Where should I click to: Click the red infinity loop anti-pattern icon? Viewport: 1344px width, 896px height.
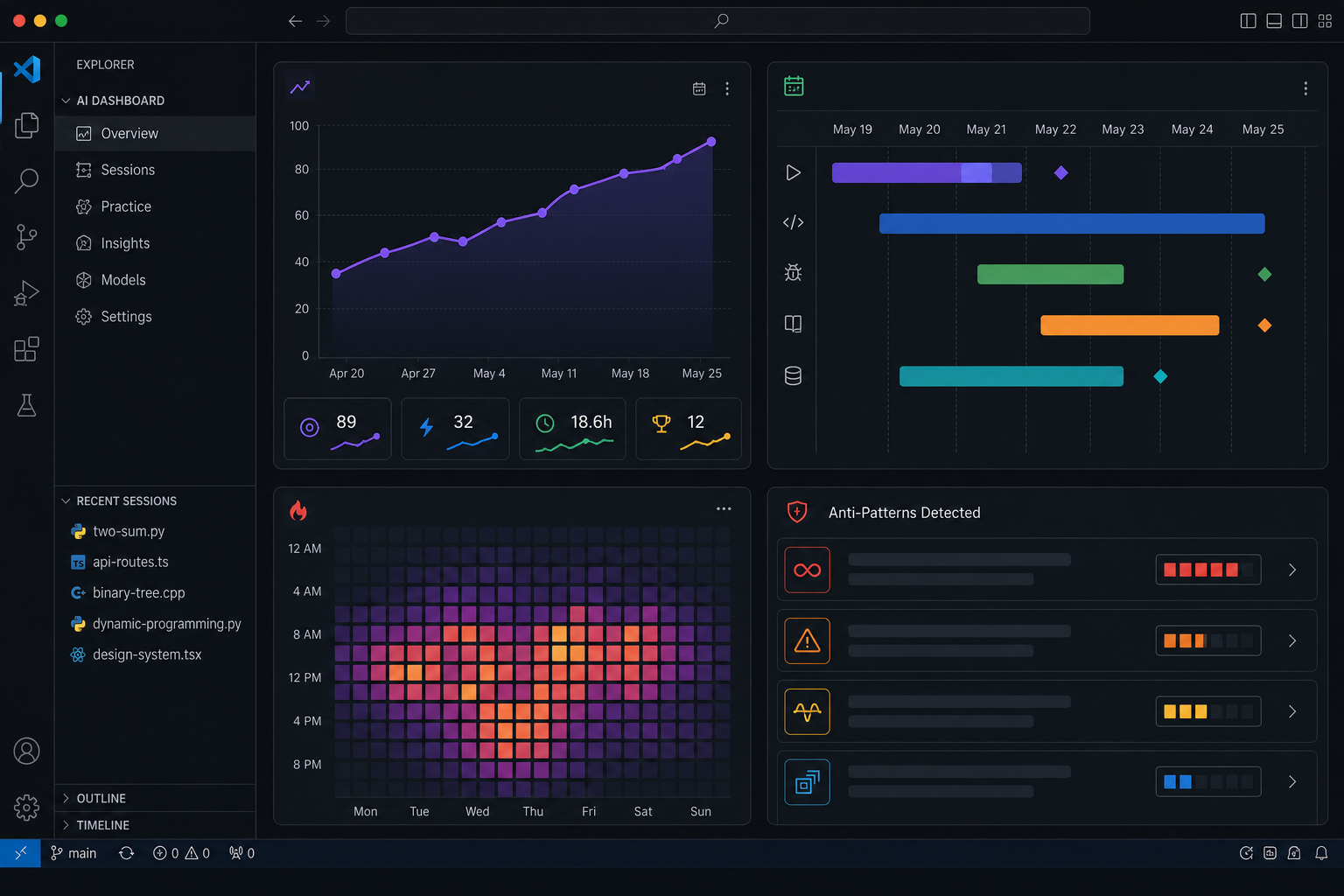click(x=807, y=570)
